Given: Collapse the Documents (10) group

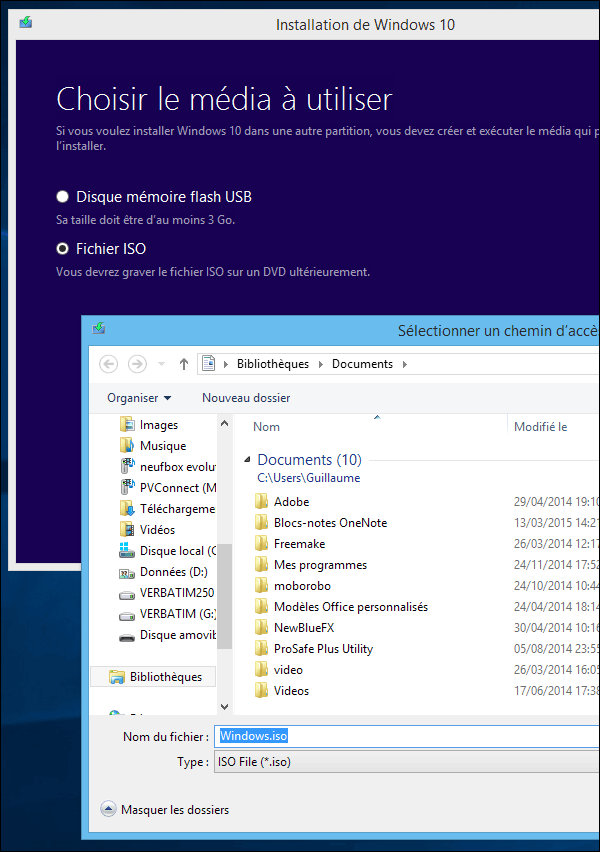Looking at the screenshot, I should coord(247,461).
